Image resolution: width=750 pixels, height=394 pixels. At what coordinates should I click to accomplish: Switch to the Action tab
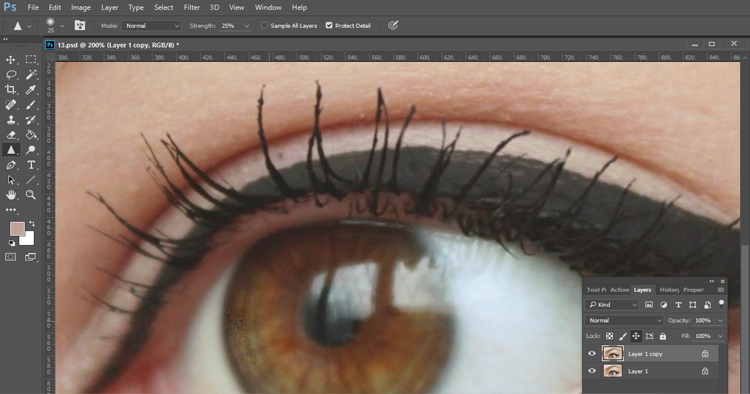(x=619, y=290)
